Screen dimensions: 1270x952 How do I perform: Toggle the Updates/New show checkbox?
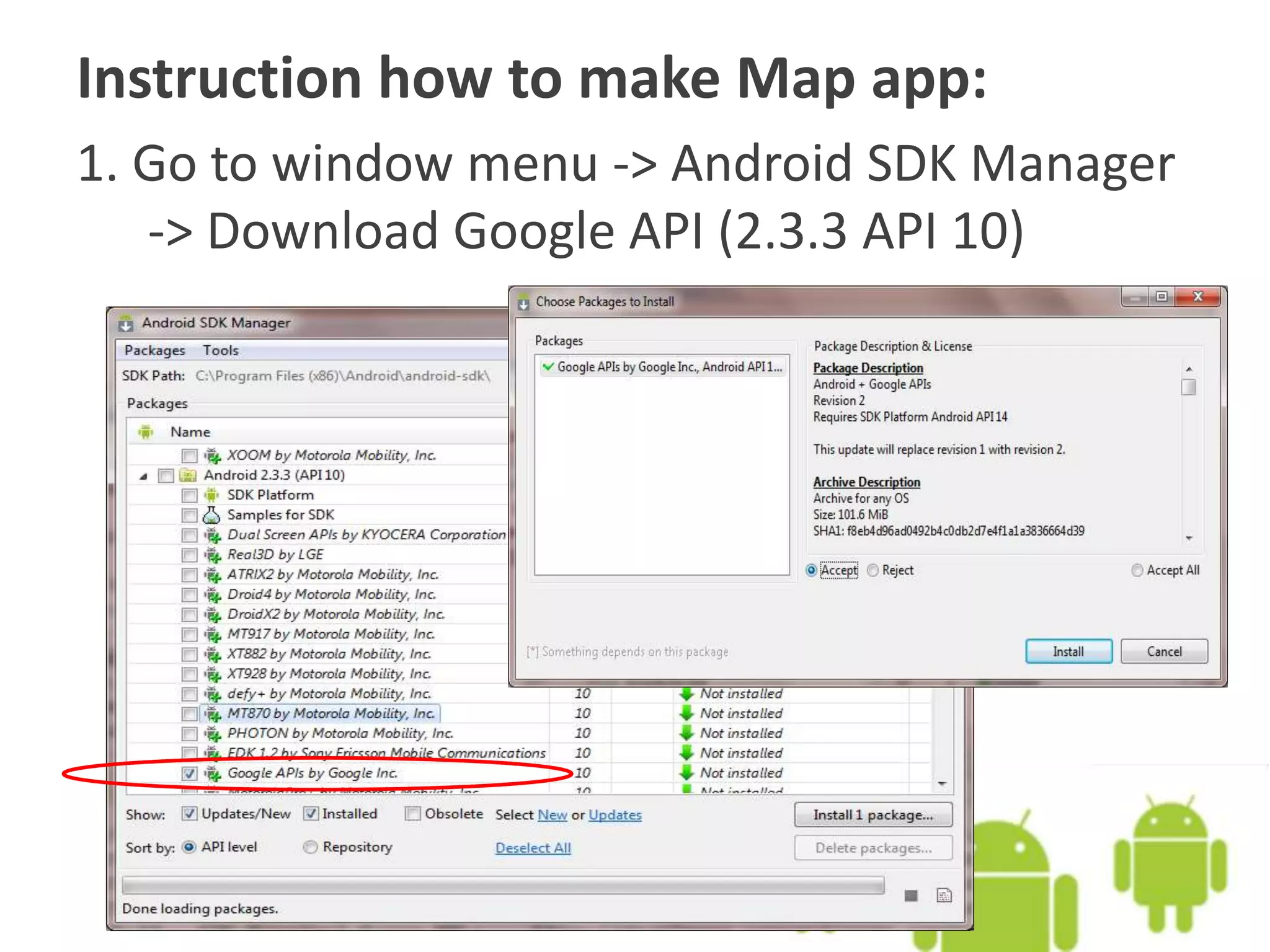[190, 814]
